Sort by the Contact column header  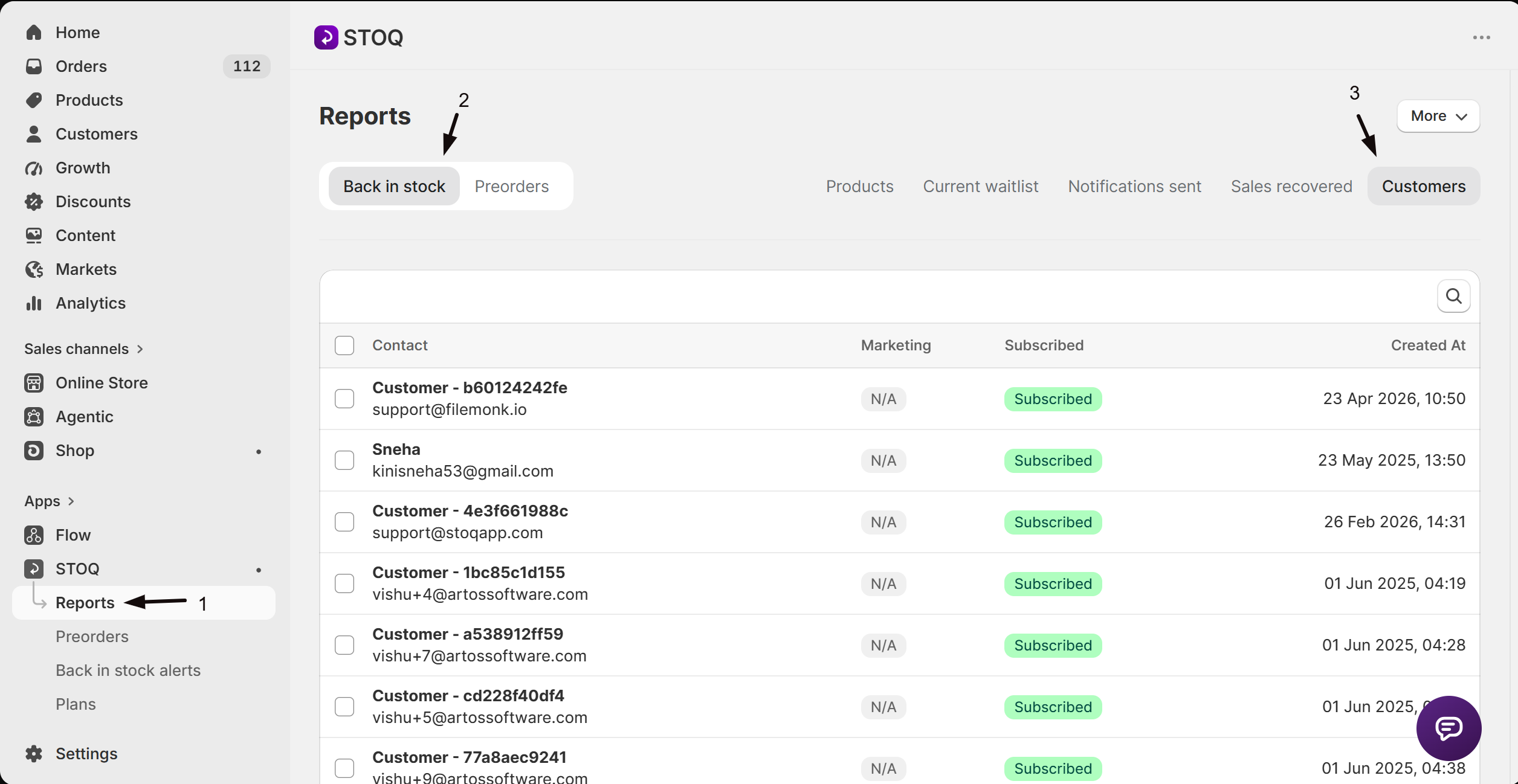click(399, 345)
